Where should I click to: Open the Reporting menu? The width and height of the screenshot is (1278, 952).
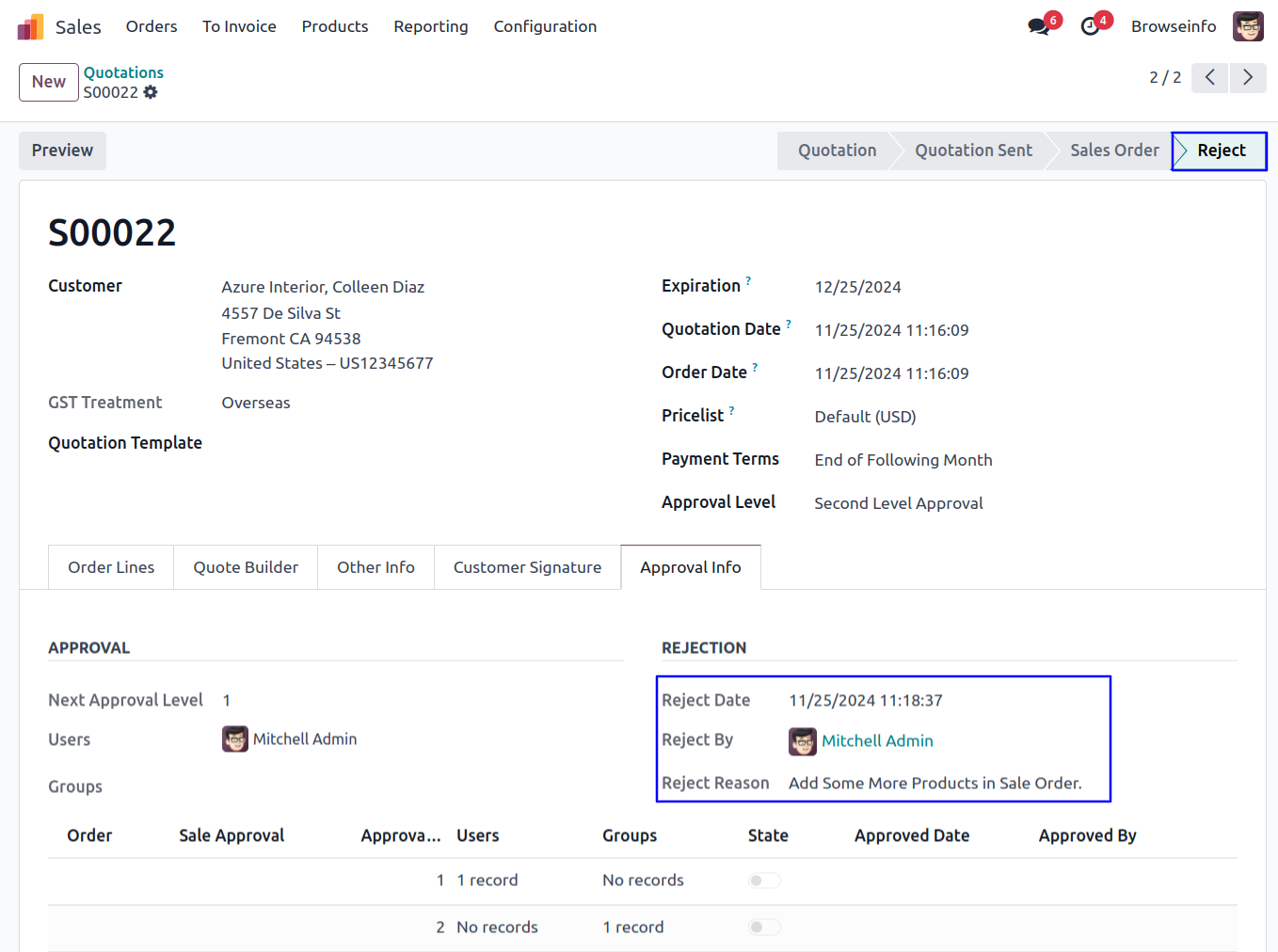coord(430,26)
